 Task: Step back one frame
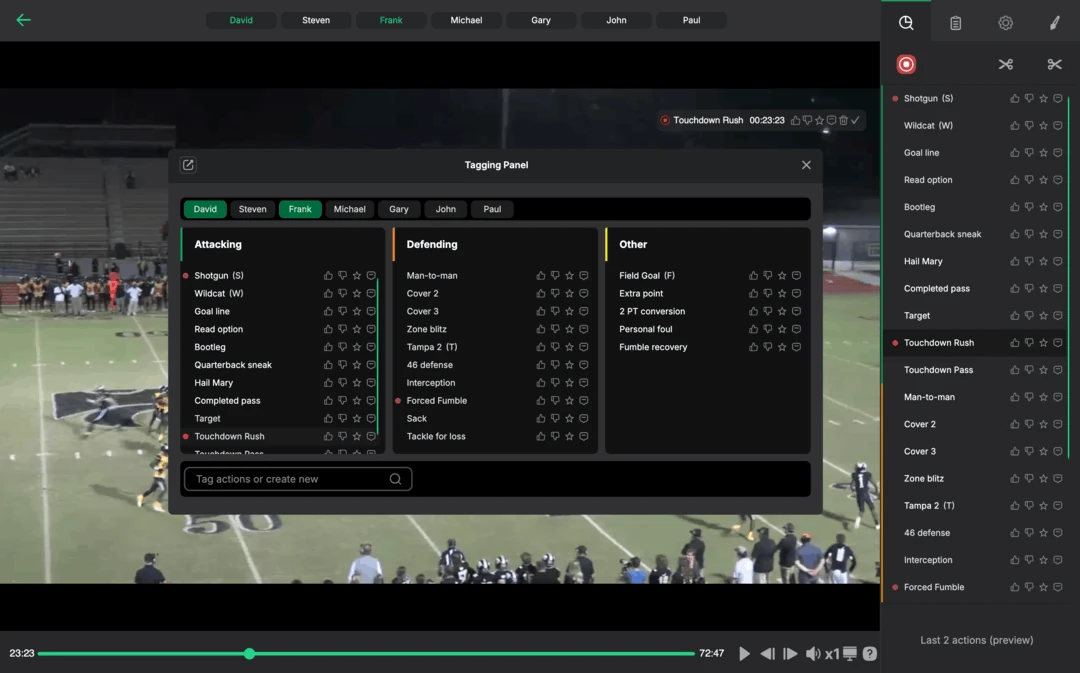tap(767, 653)
